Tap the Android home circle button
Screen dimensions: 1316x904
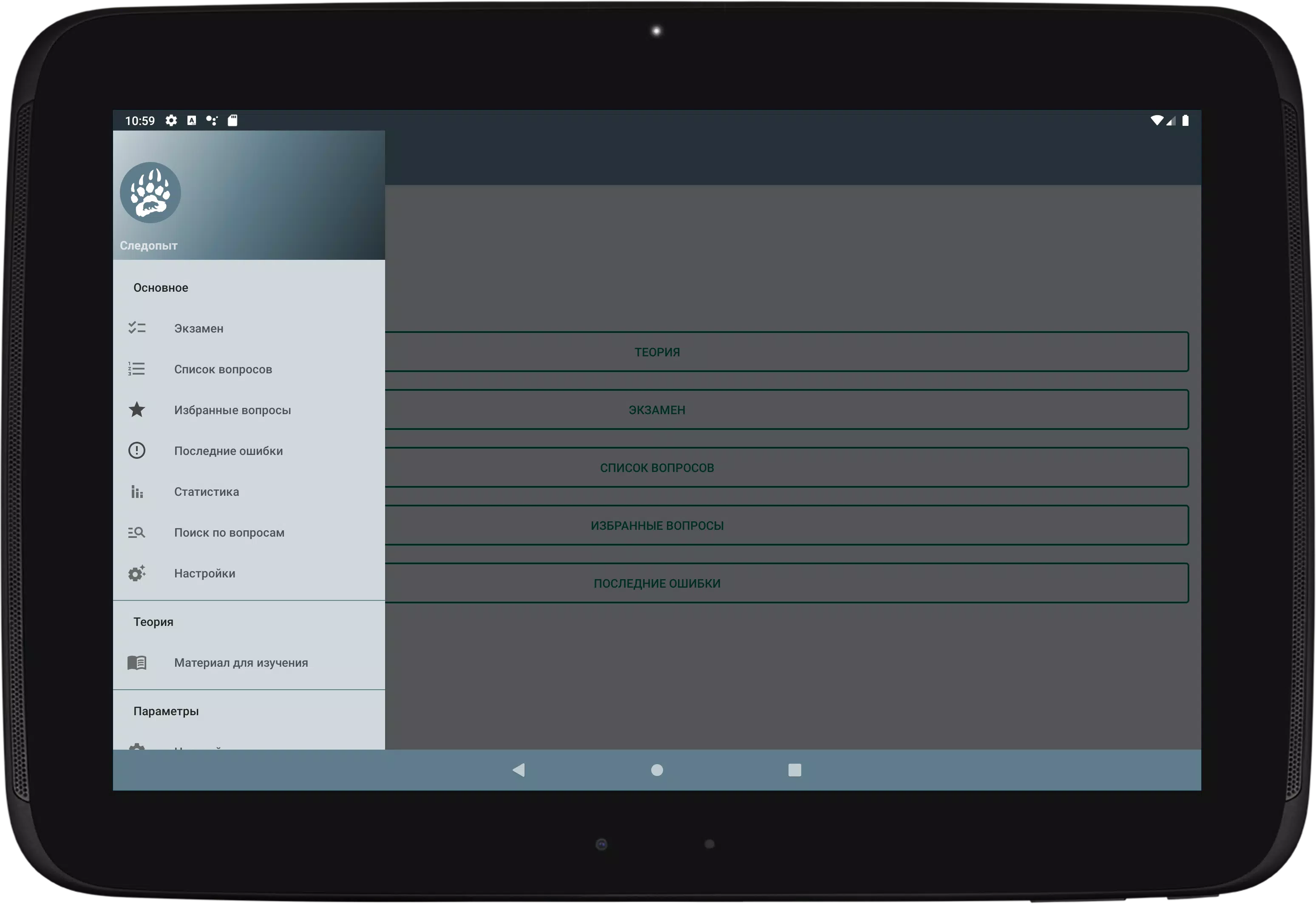click(657, 770)
